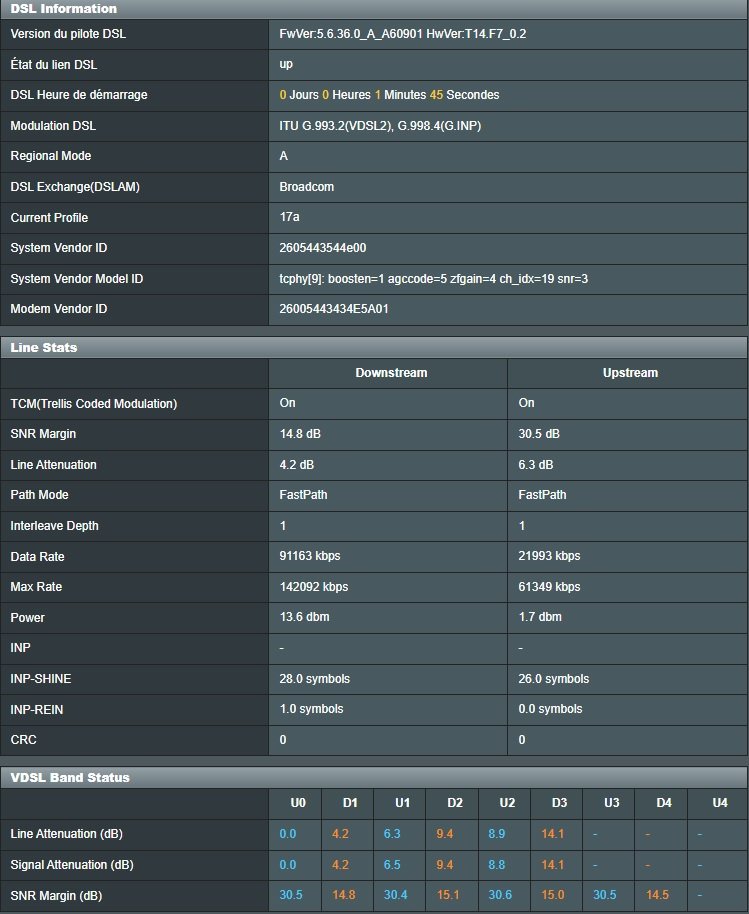This screenshot has height=914, width=749.
Task: Click the D3 Line Attenuation value 14.1
Action: tap(555, 834)
